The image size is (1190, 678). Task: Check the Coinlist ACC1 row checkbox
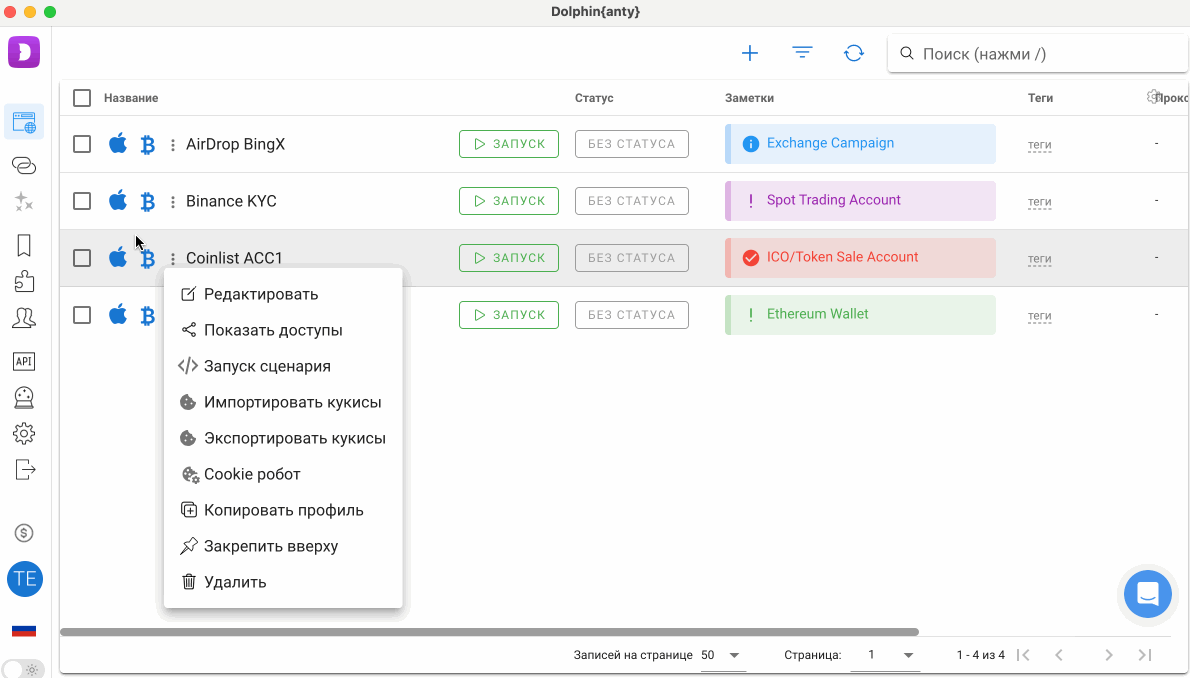(x=82, y=257)
